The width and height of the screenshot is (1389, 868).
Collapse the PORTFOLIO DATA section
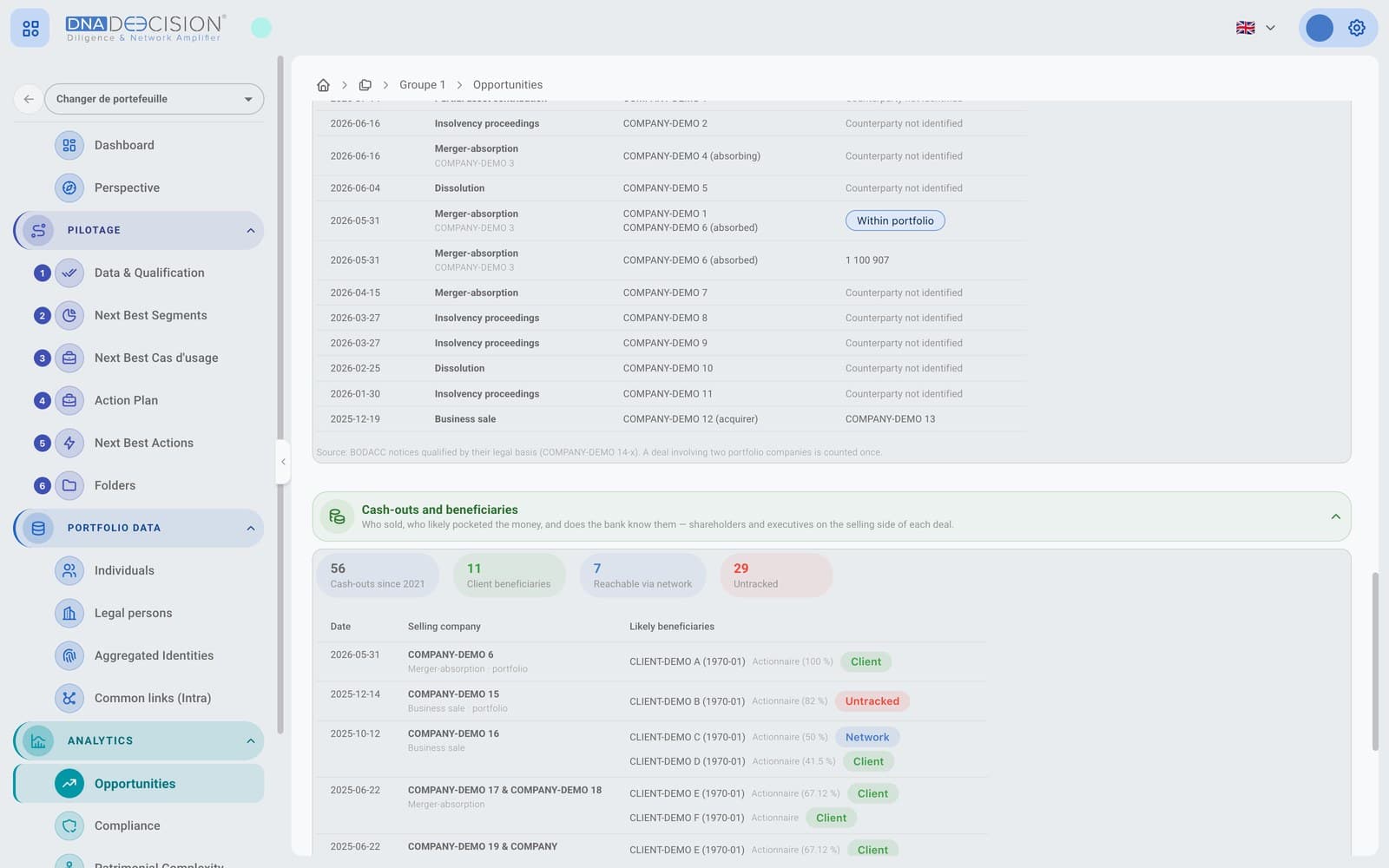click(250, 528)
